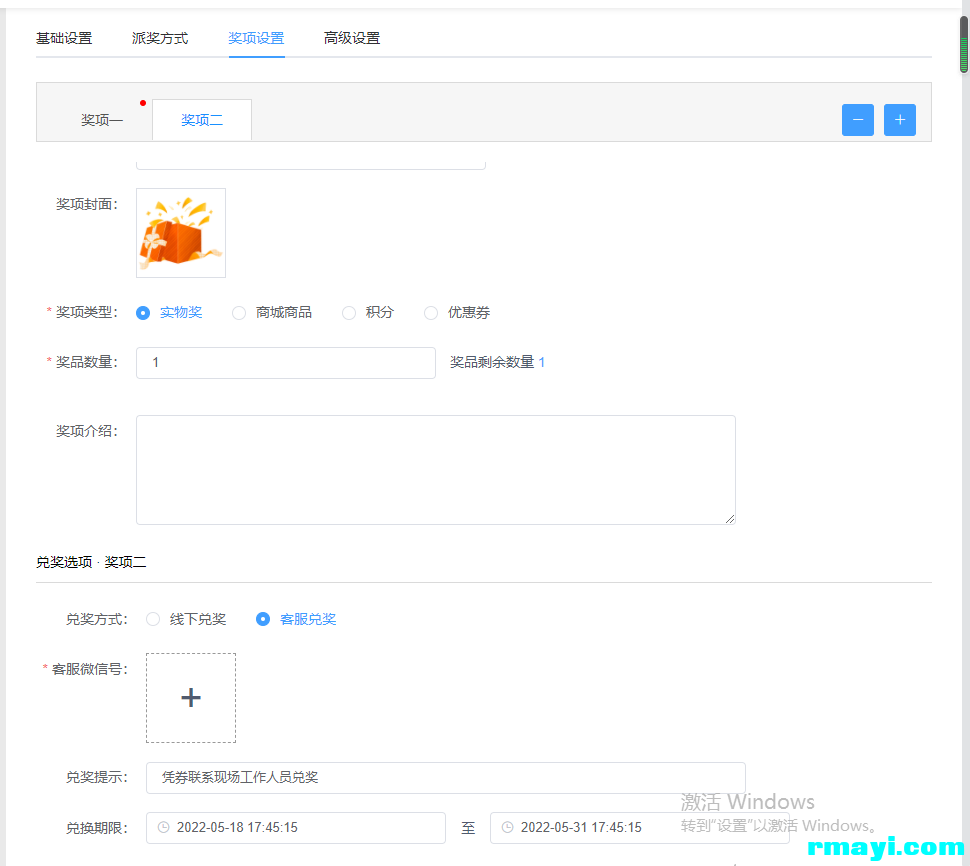
Task: Choose 积分 as prize type
Action: [349, 313]
